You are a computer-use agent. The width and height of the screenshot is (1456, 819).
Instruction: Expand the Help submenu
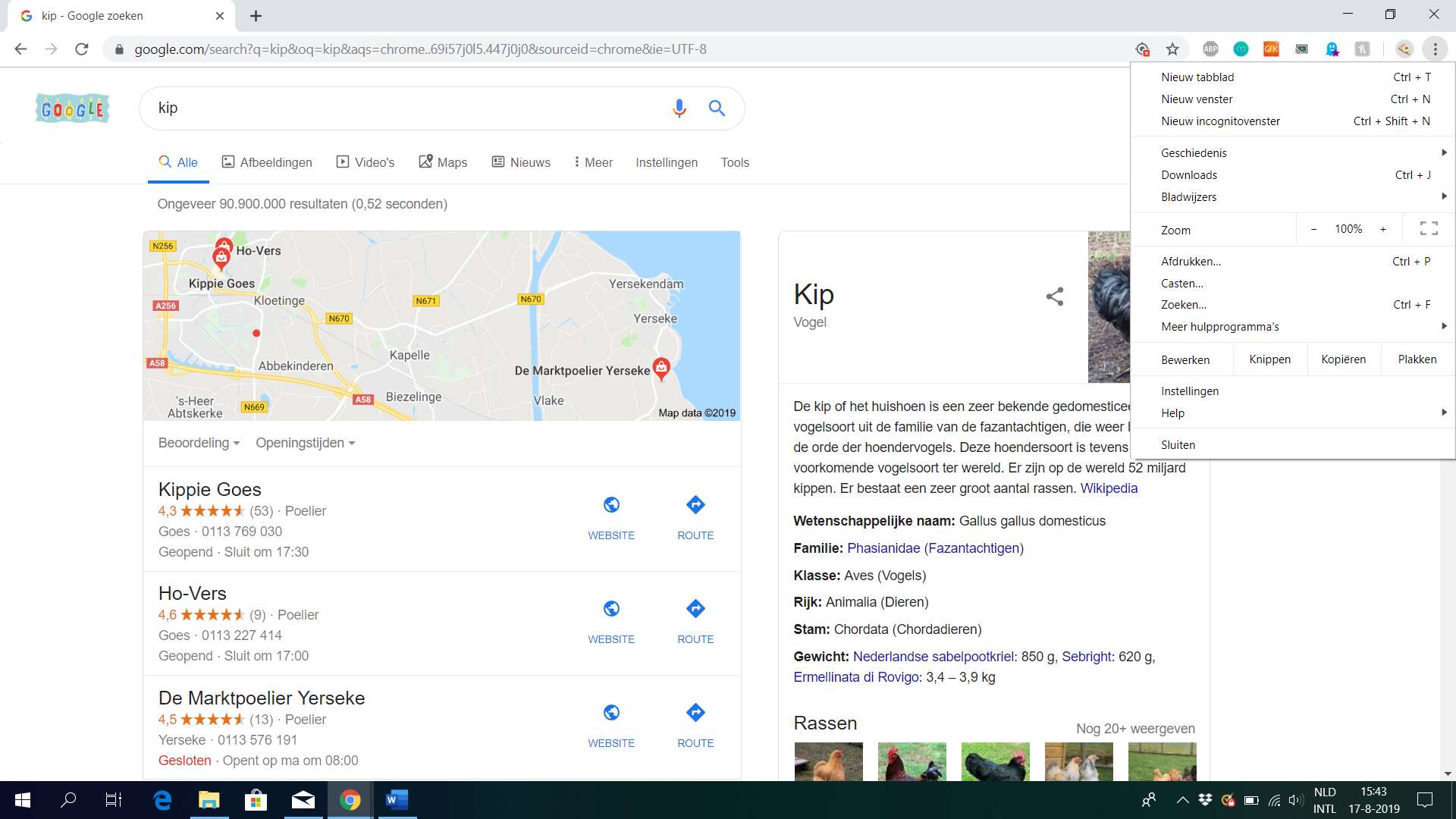pos(1293,413)
